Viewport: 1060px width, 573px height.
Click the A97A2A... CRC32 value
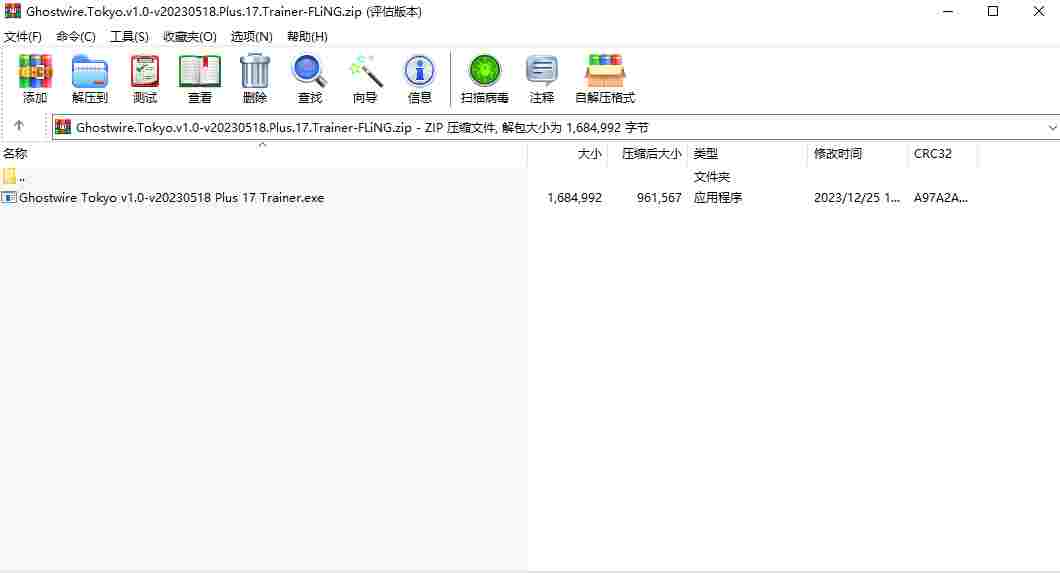point(940,198)
